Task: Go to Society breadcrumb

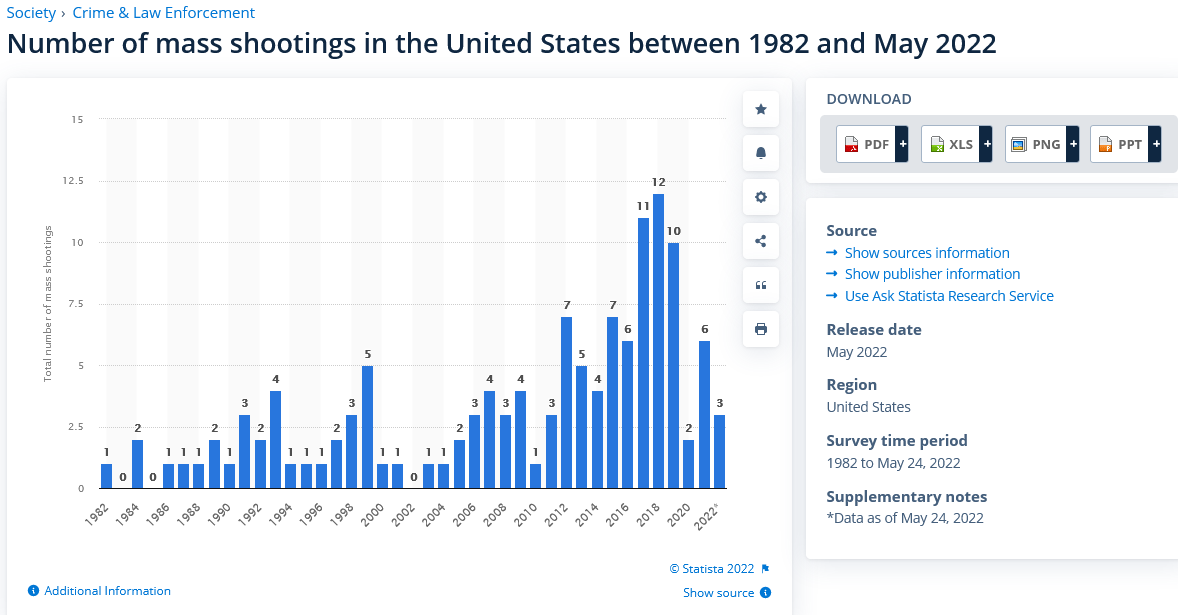Action: point(31,13)
